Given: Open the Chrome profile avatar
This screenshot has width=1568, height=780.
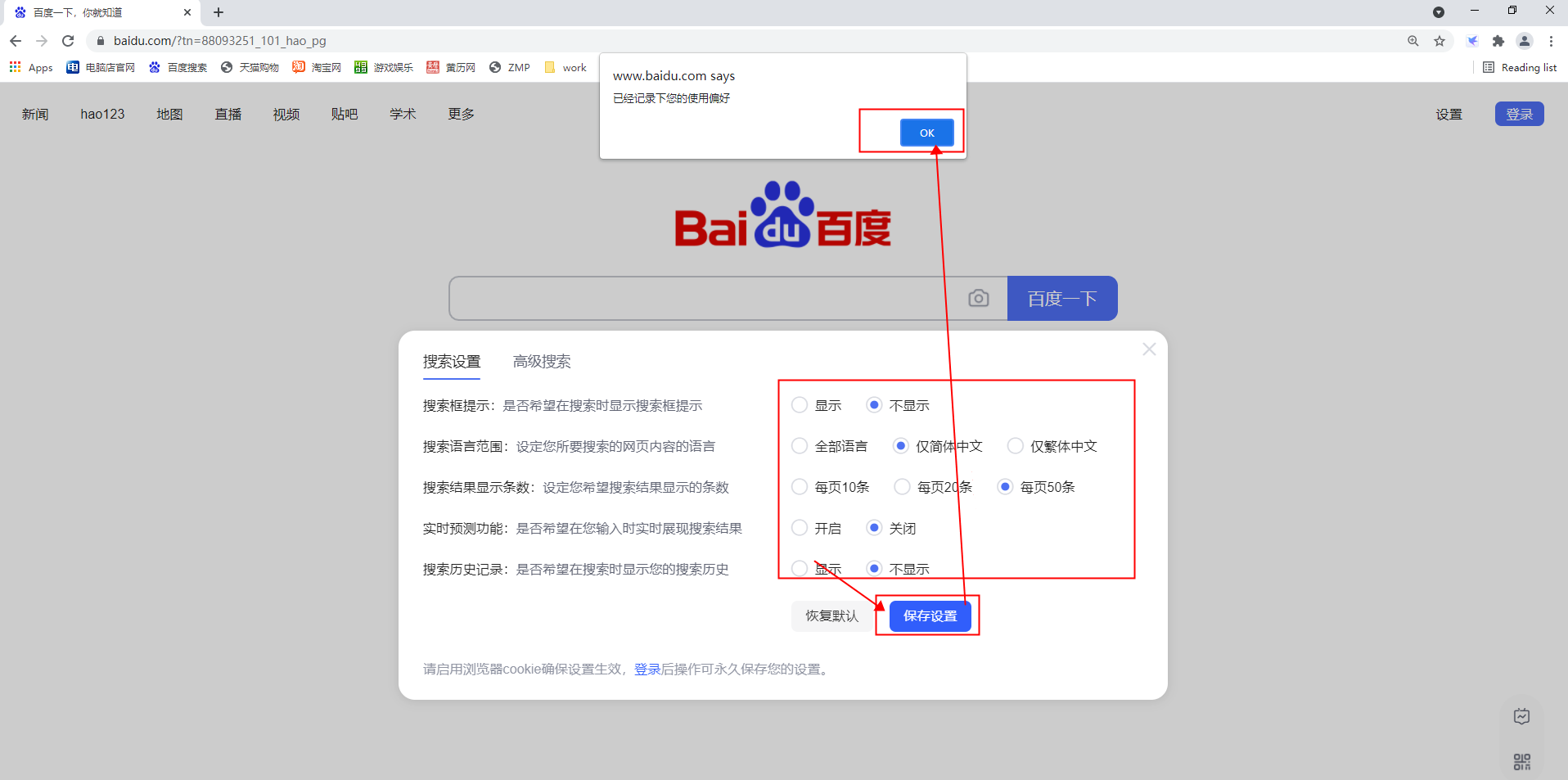Looking at the screenshot, I should click(x=1525, y=41).
